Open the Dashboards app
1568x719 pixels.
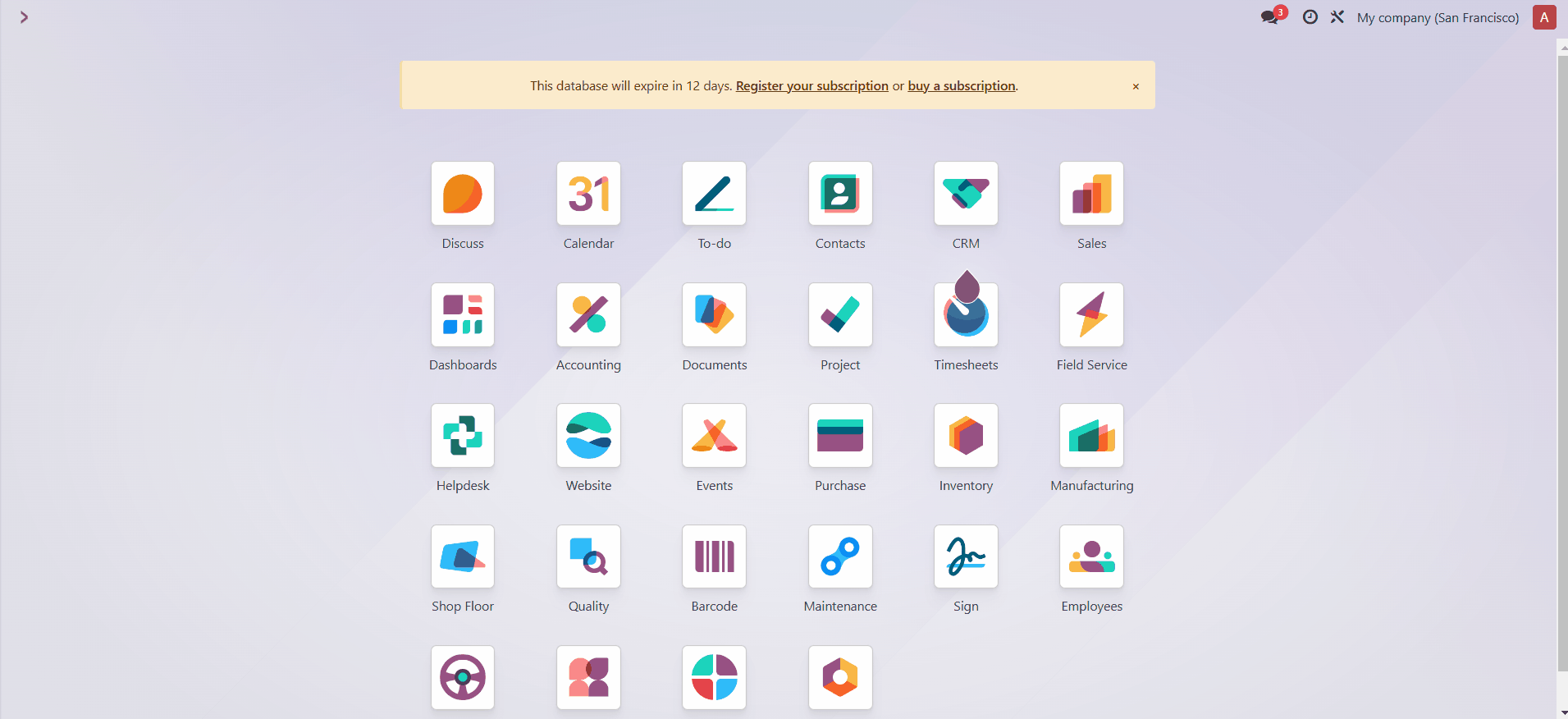click(x=463, y=315)
